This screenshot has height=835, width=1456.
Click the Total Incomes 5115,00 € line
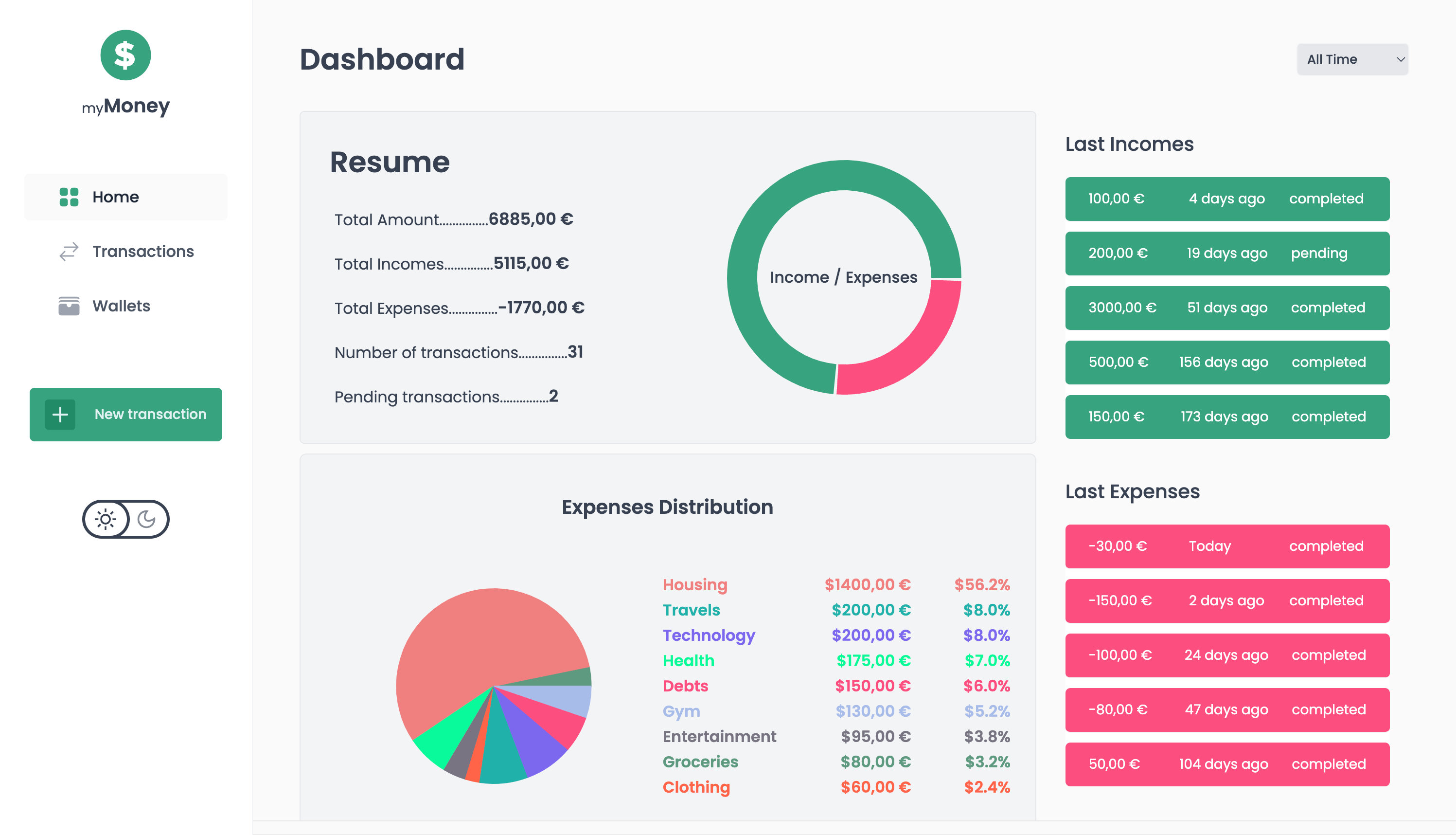coord(451,263)
